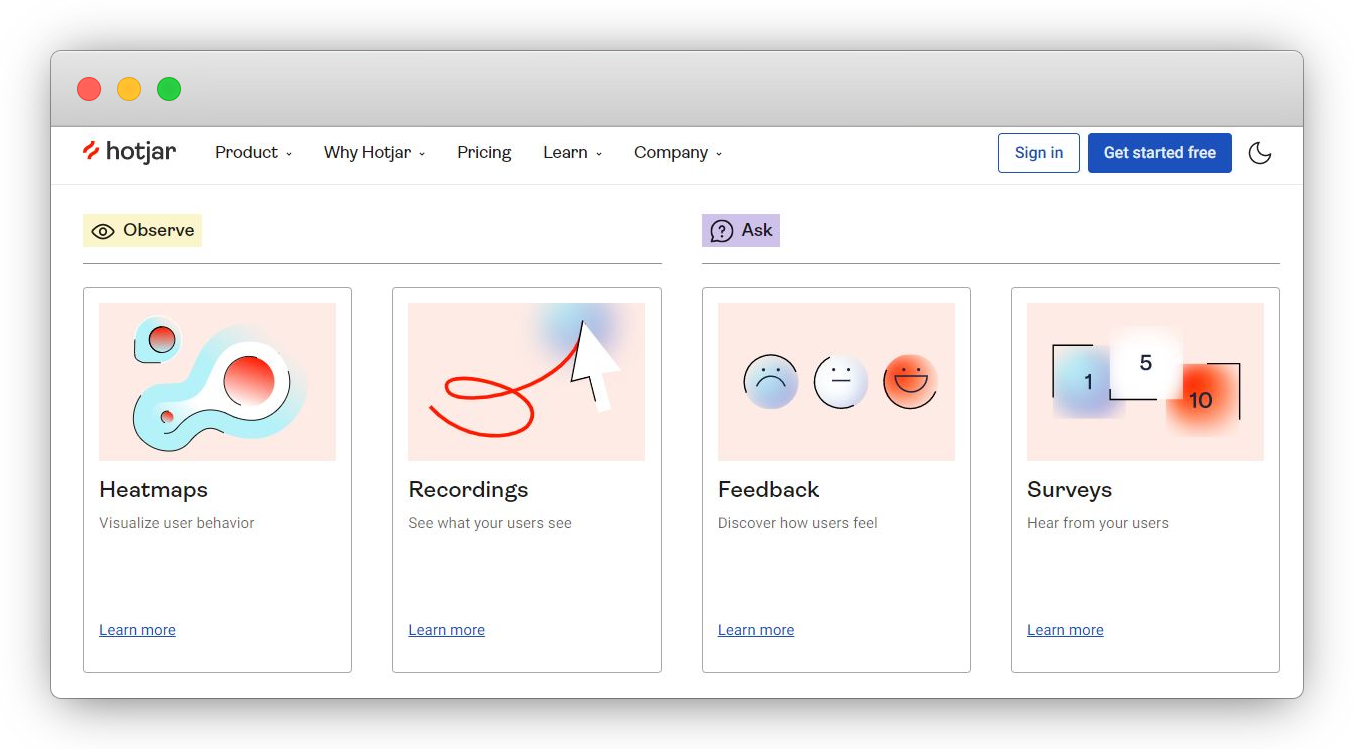Screen dimensions: 1354x749
Task: Click Learn more under Heatmaps
Action: click(137, 630)
